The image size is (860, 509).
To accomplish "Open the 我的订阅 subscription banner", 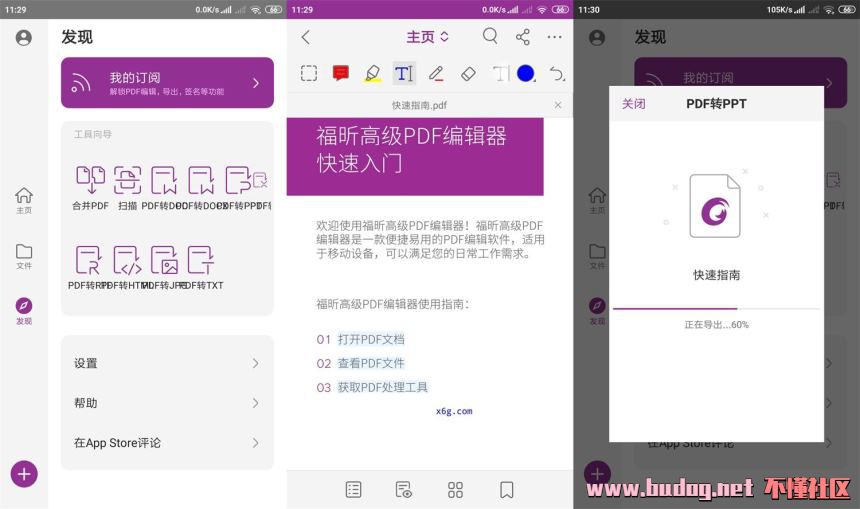I will (167, 83).
